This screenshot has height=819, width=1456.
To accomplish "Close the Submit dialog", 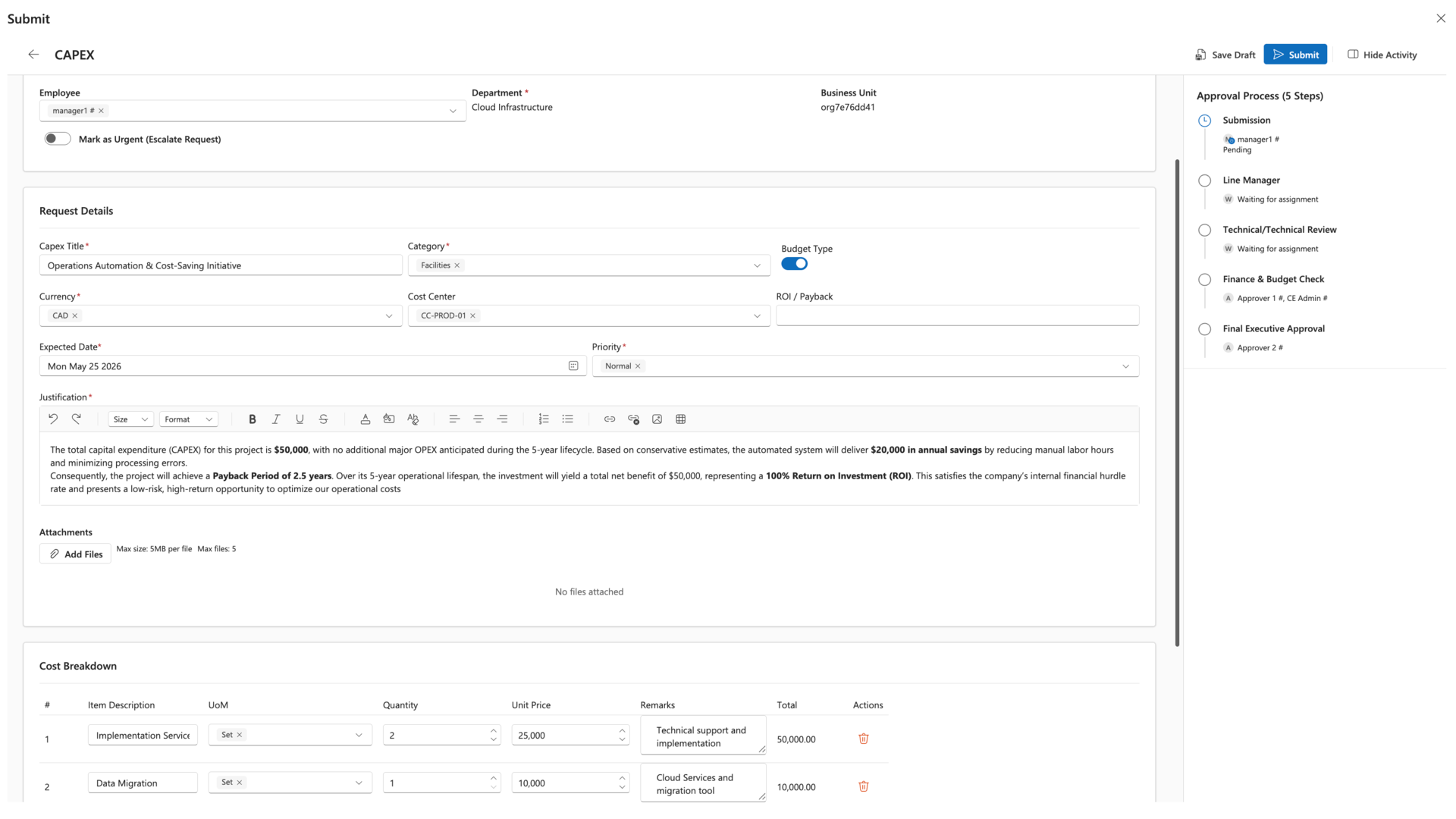I will tap(1441, 18).
